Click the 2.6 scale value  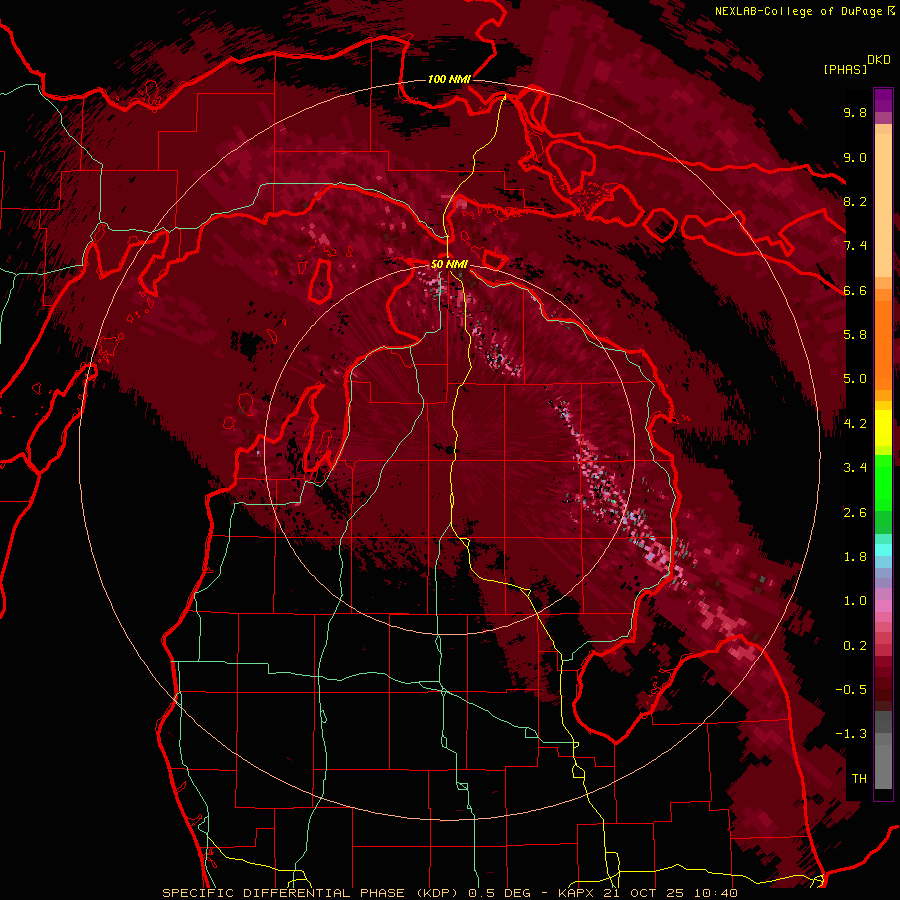pos(855,513)
